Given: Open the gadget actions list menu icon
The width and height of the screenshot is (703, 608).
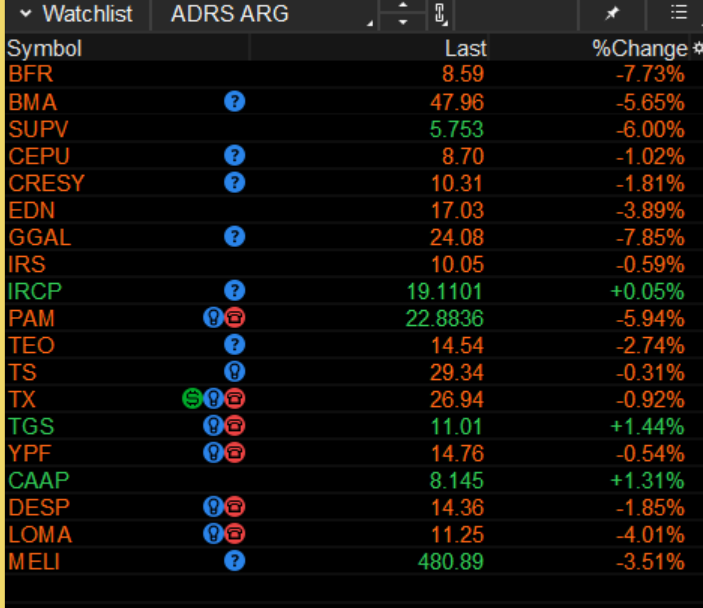Looking at the screenshot, I should [679, 13].
